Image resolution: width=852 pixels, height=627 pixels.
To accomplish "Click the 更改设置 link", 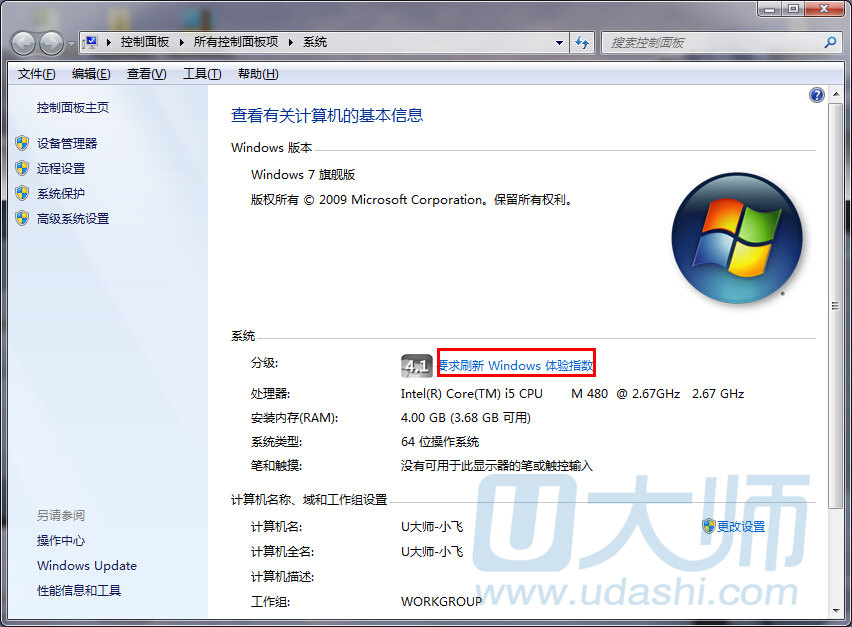I will click(740, 526).
